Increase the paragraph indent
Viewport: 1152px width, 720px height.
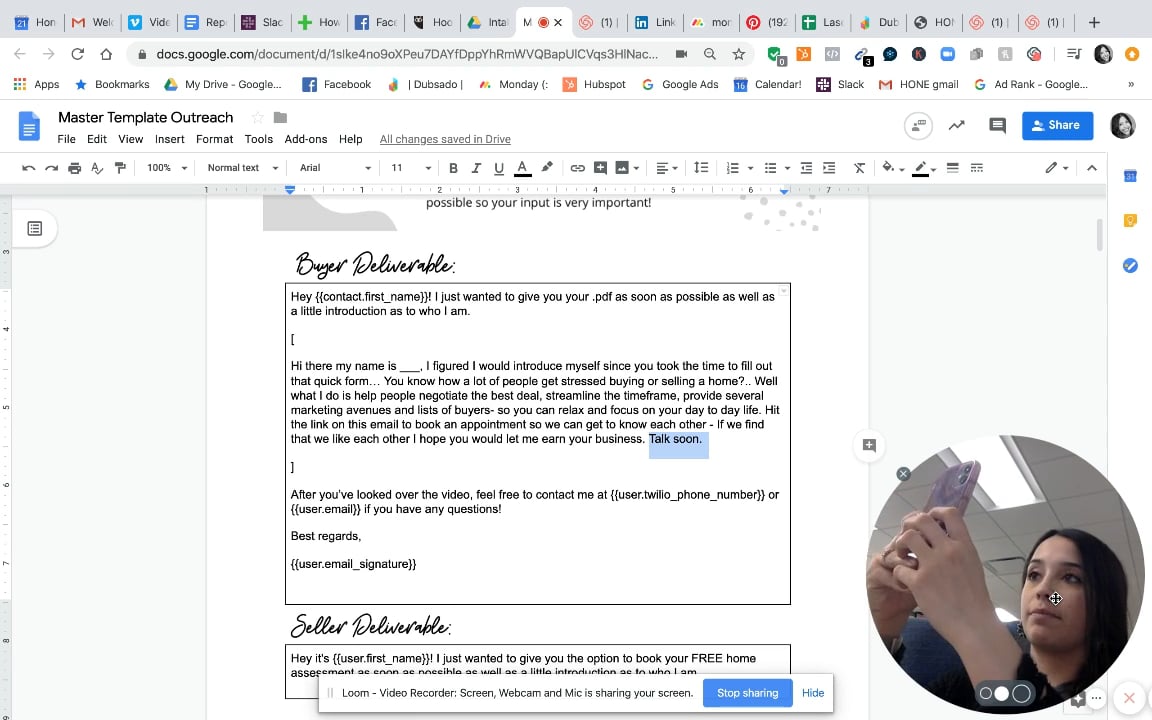coord(829,168)
